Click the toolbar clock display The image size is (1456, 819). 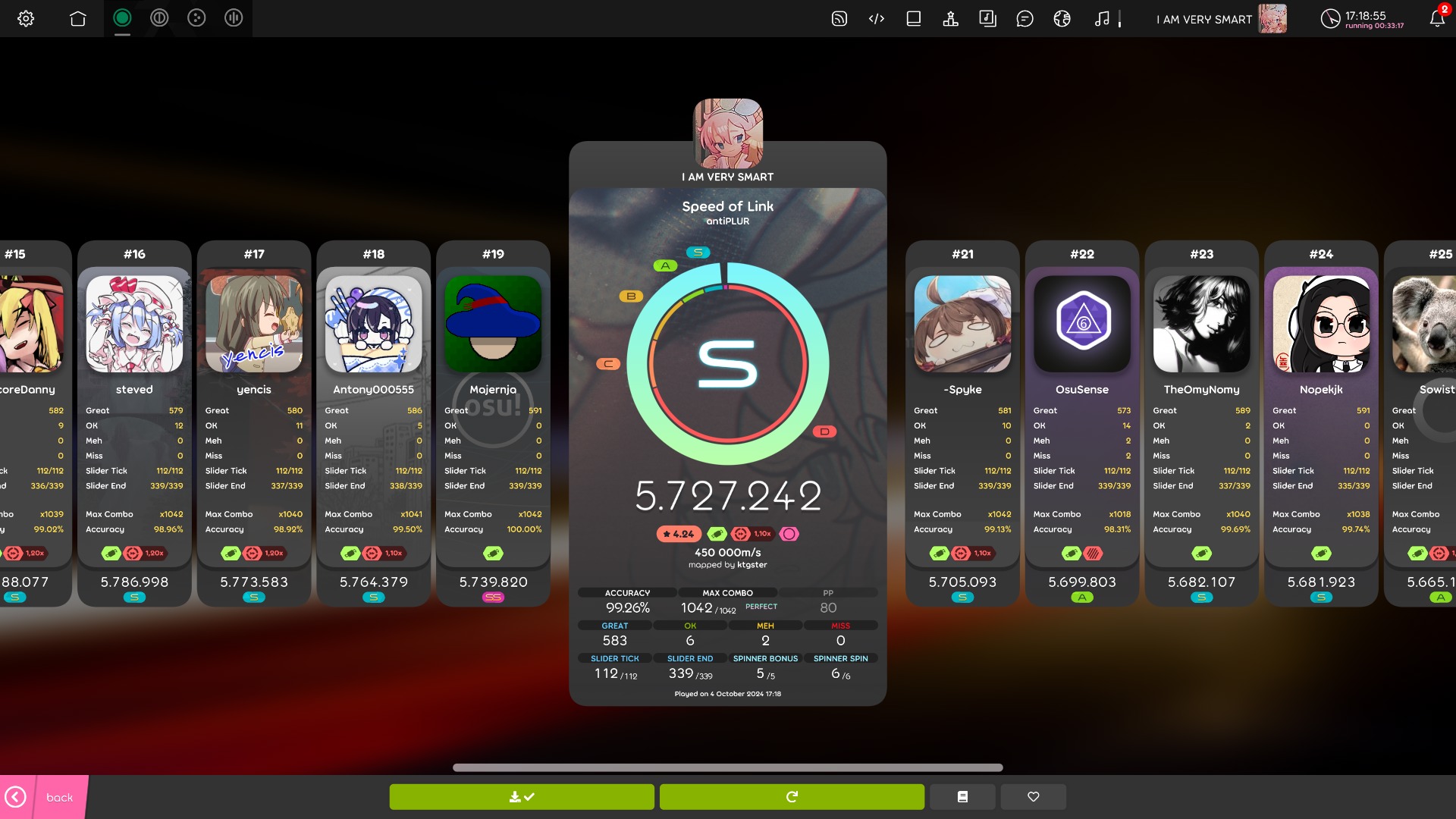pyautogui.click(x=1362, y=19)
